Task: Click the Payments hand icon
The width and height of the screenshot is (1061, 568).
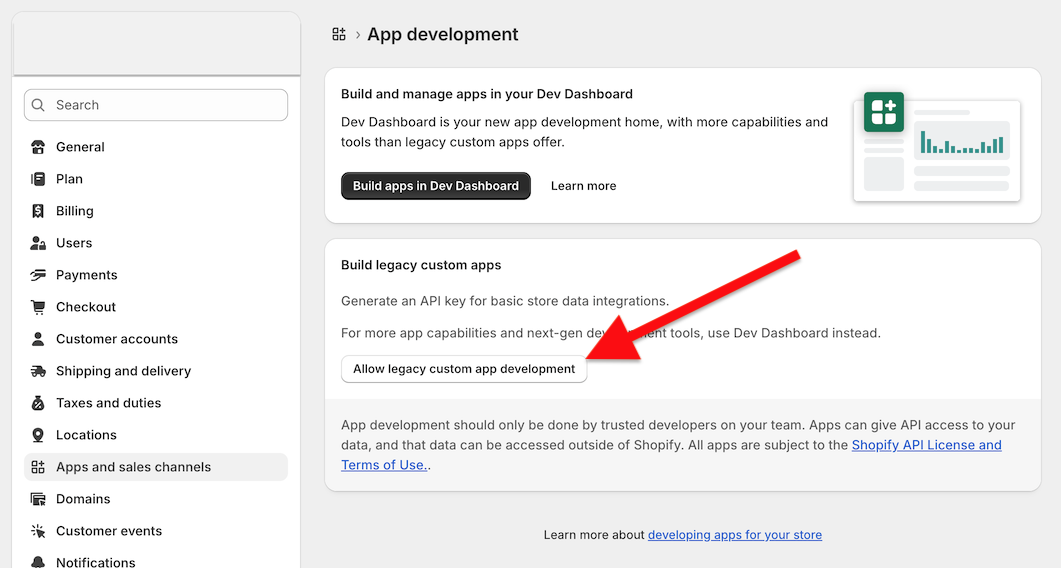Action: [38, 275]
